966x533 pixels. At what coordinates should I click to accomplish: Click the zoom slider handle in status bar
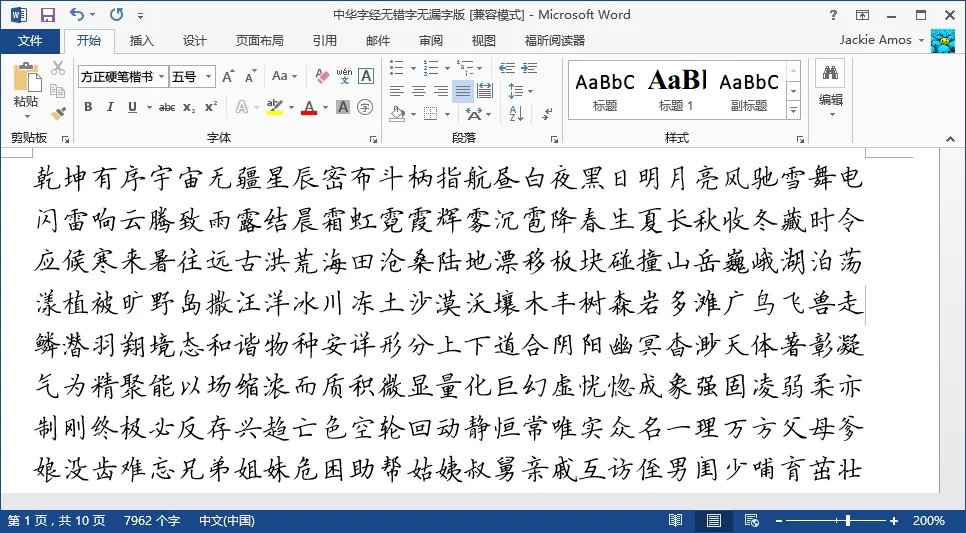point(848,521)
